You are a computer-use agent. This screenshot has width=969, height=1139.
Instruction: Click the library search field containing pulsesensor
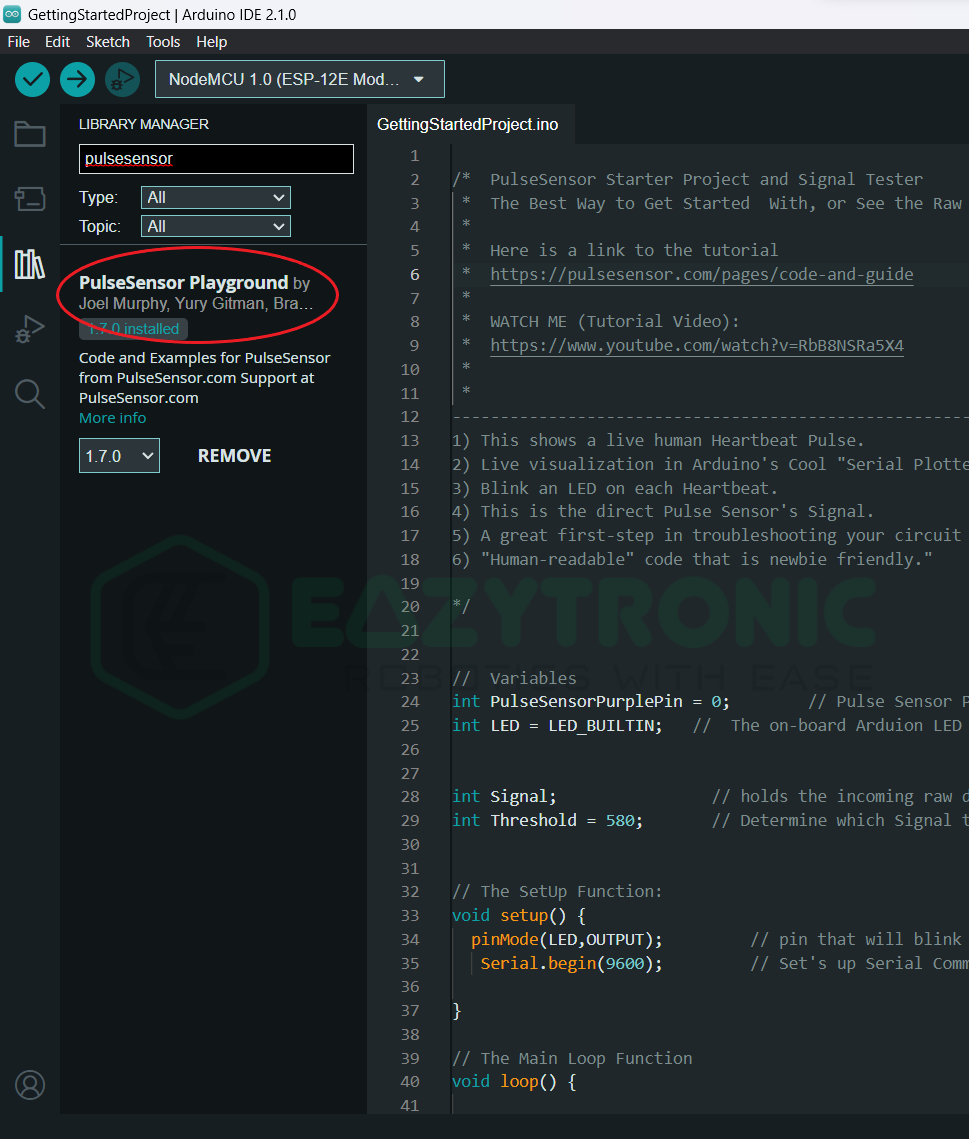coord(216,159)
